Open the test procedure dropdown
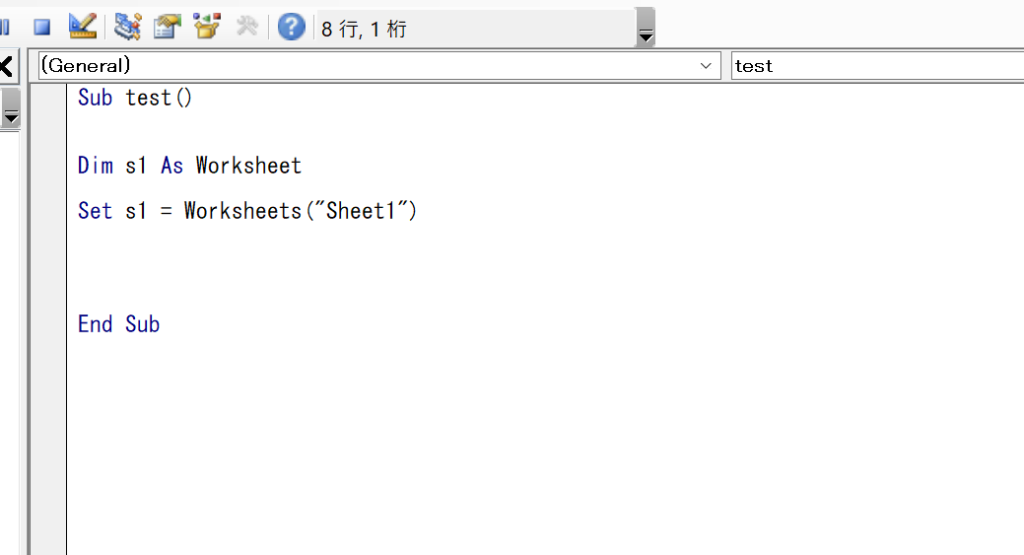Viewport: 1024px width, 555px height. coord(877,65)
